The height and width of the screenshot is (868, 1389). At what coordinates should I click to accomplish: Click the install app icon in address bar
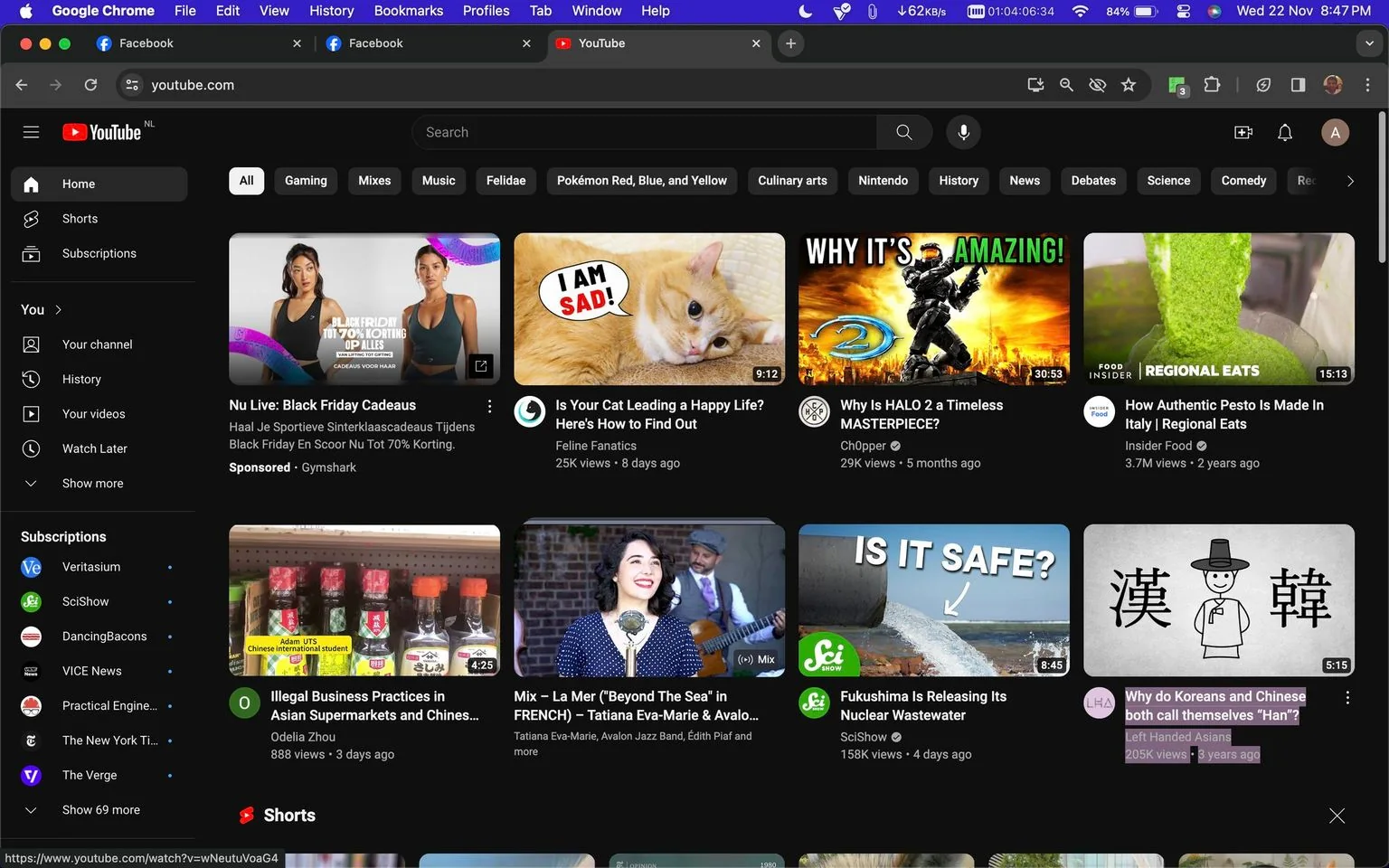(1035, 84)
